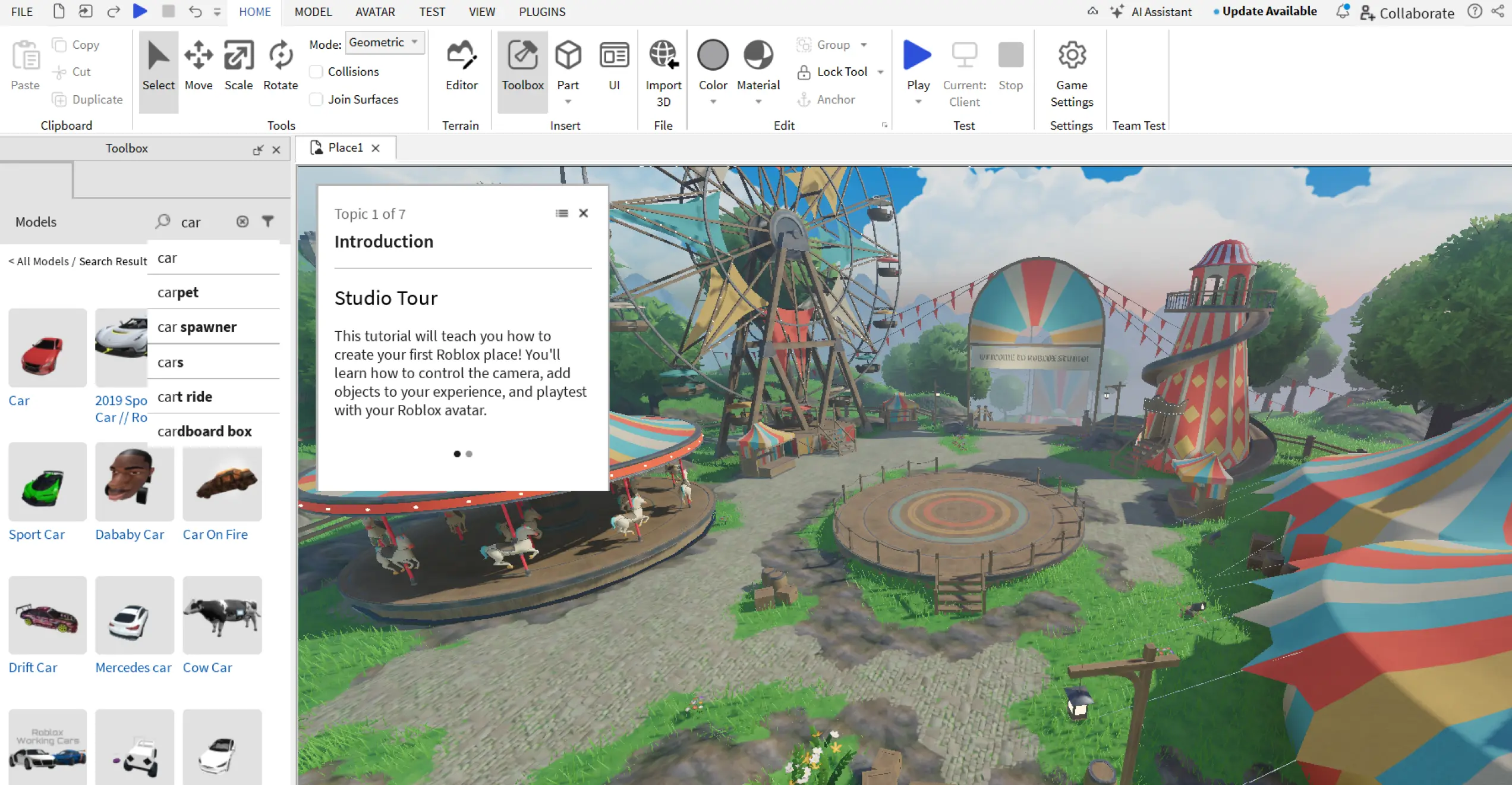Expand the Lock Tool dropdown arrow
The image size is (1512, 785).
tap(881, 72)
